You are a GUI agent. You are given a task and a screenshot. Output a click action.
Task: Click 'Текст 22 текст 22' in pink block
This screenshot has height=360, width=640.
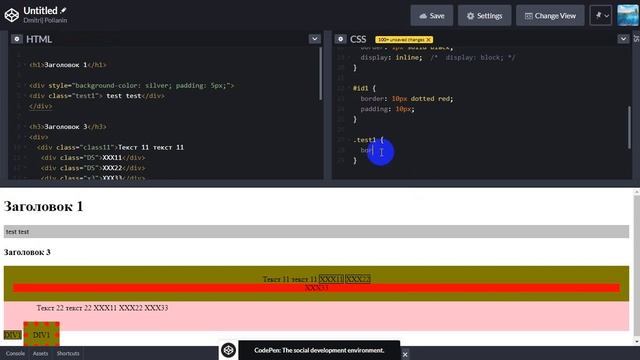point(64,308)
